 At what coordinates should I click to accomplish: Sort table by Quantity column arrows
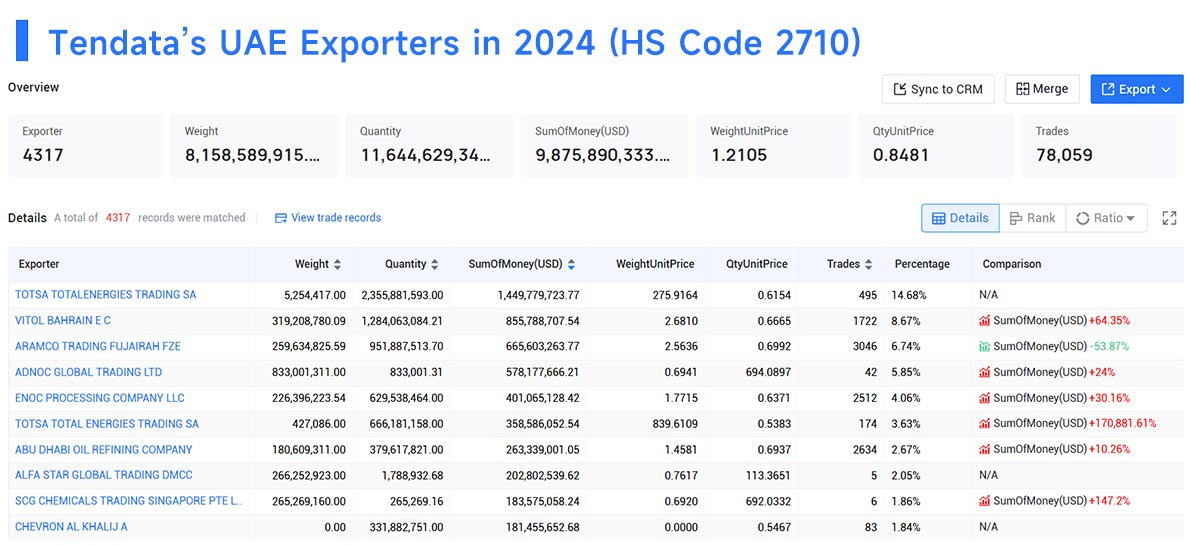(434, 264)
